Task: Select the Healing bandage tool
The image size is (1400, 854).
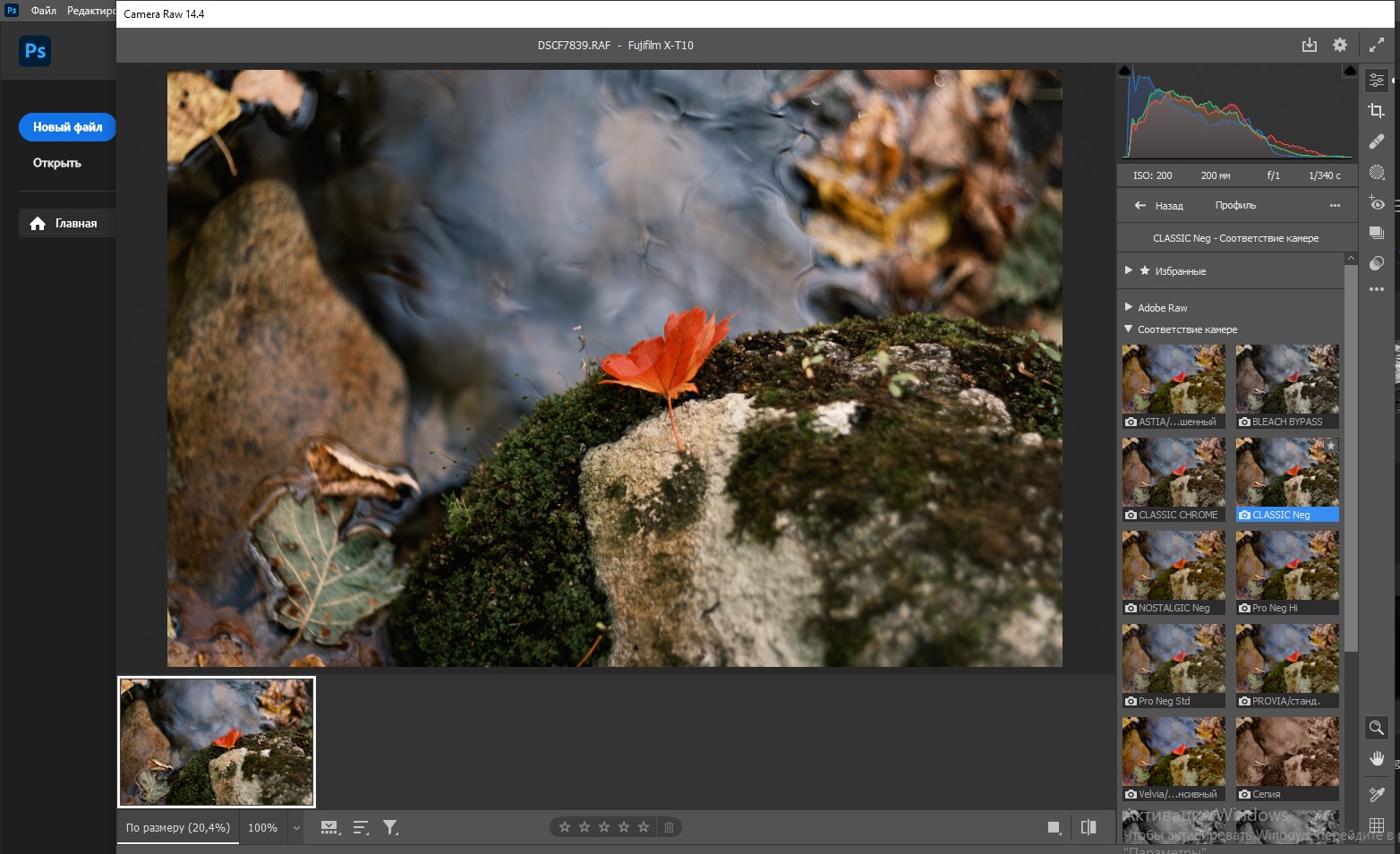Action: pos(1377,141)
